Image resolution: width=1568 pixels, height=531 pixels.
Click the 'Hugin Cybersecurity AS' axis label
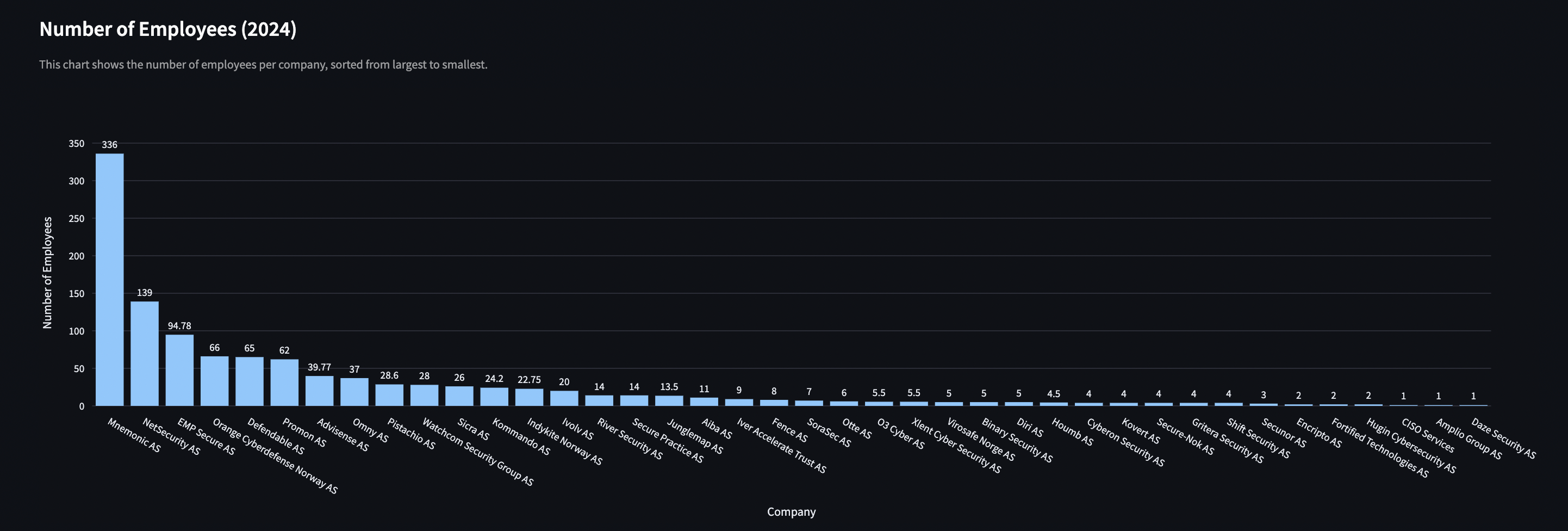1411,445
